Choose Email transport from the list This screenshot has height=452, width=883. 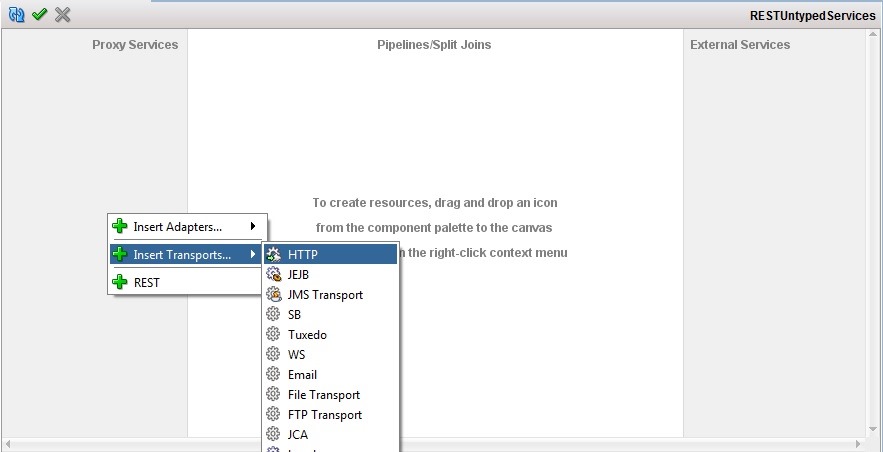click(x=302, y=375)
